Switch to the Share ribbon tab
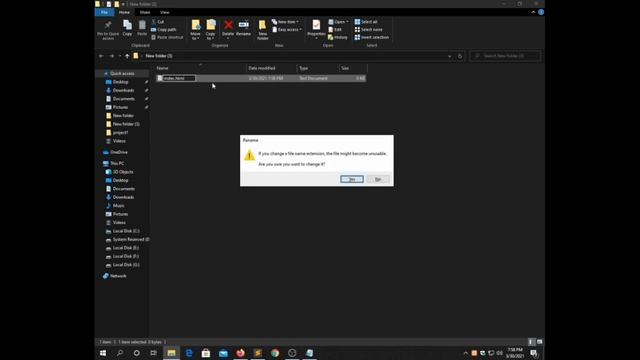The image size is (640, 360). click(x=145, y=12)
